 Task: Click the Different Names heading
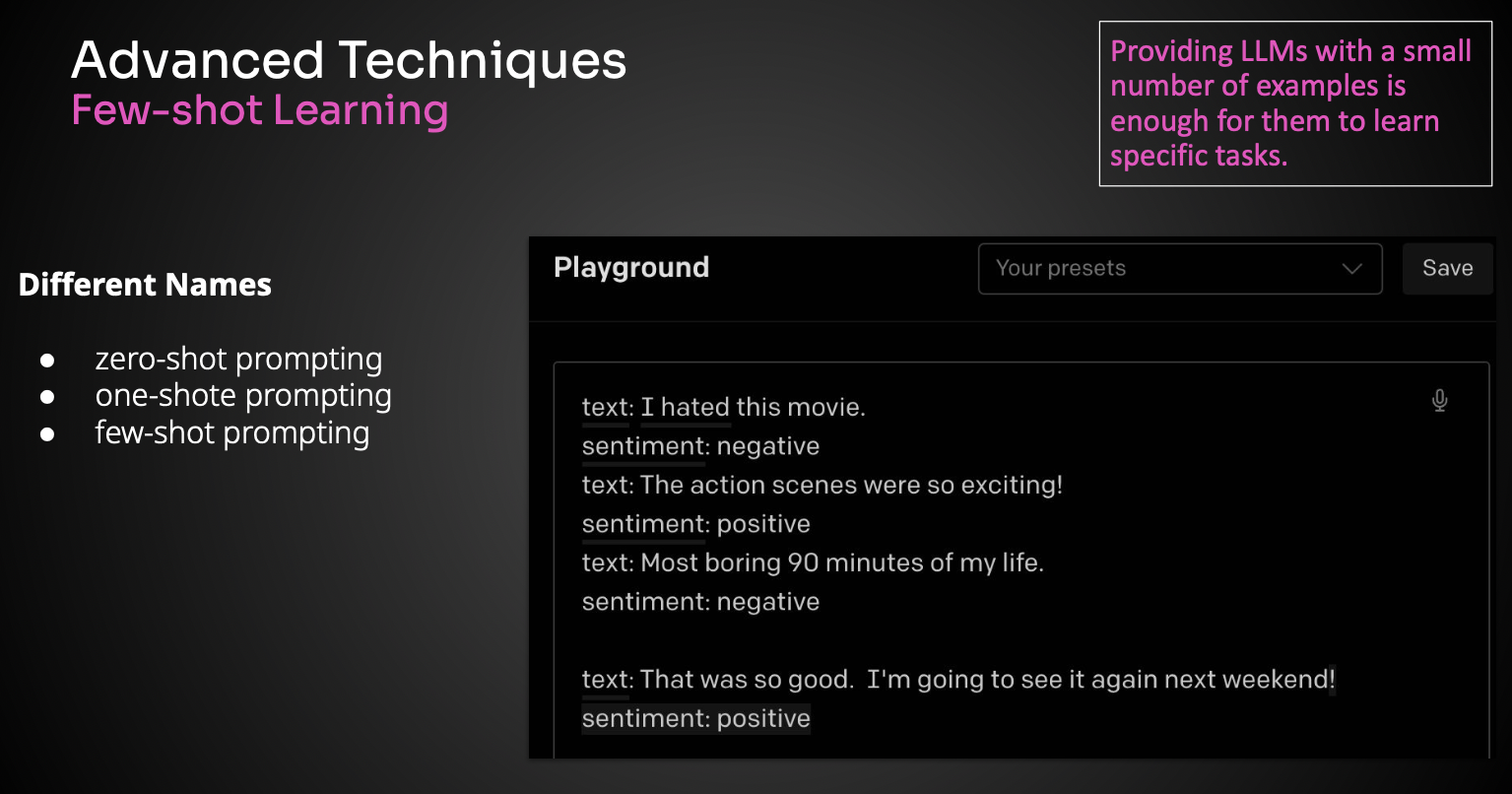[x=145, y=285]
